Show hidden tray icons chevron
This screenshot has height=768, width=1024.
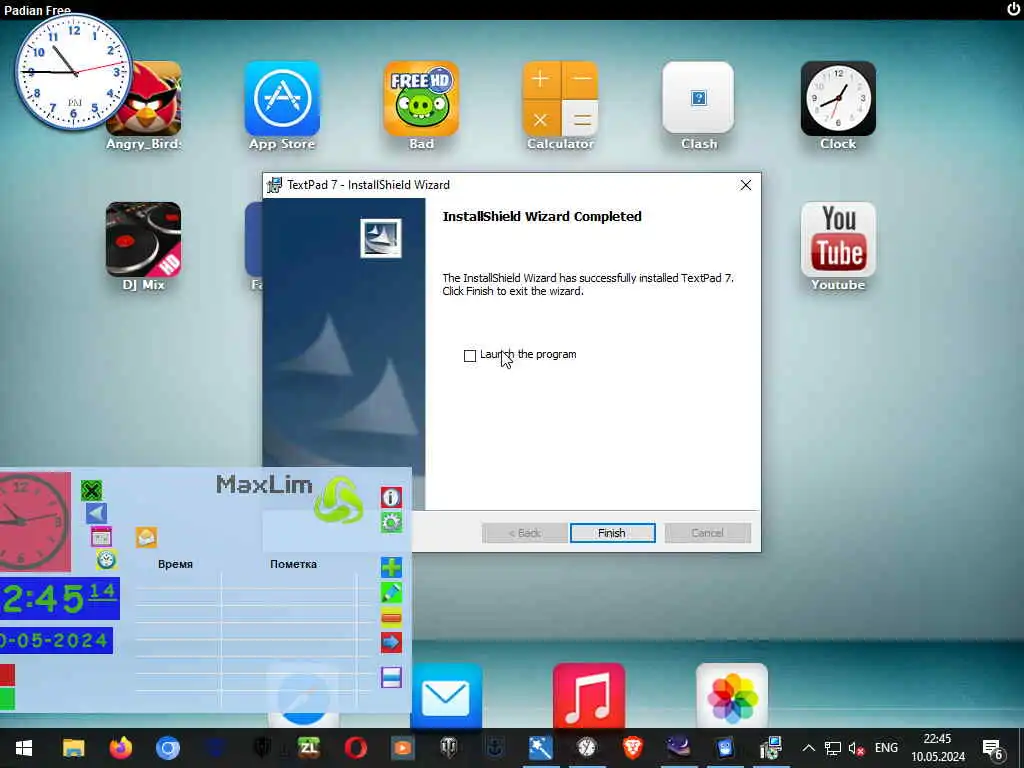pos(808,748)
